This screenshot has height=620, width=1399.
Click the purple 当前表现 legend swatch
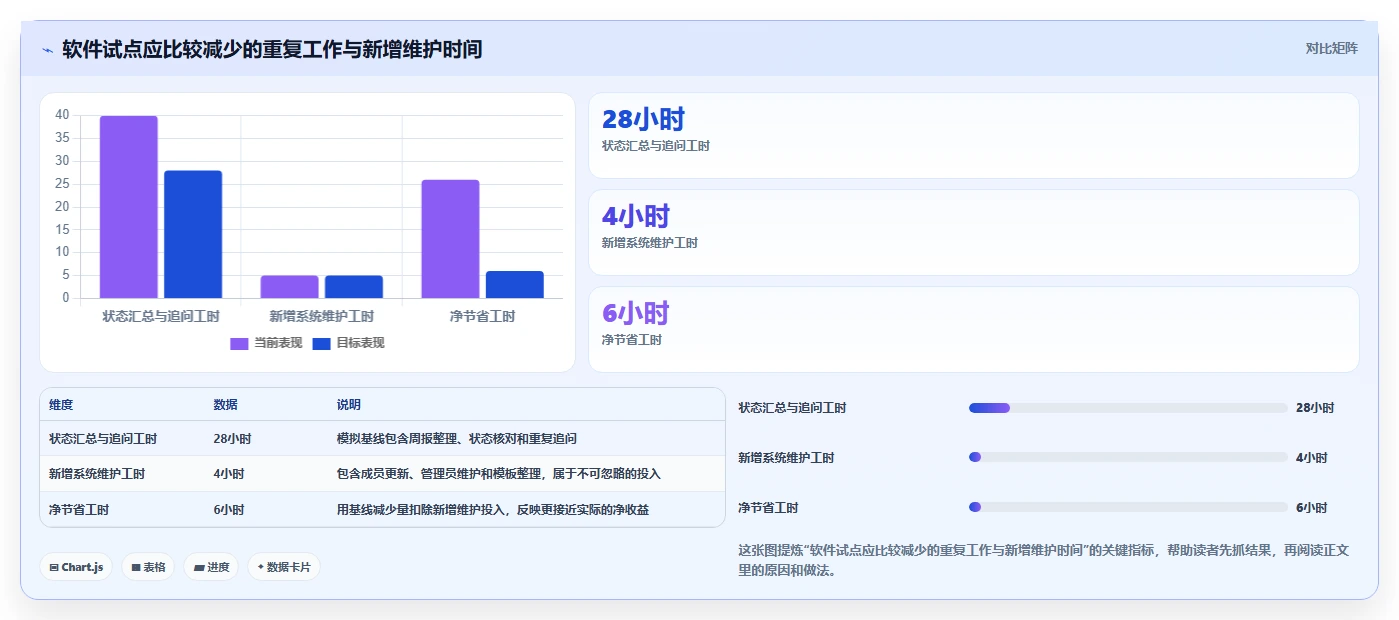pos(240,343)
